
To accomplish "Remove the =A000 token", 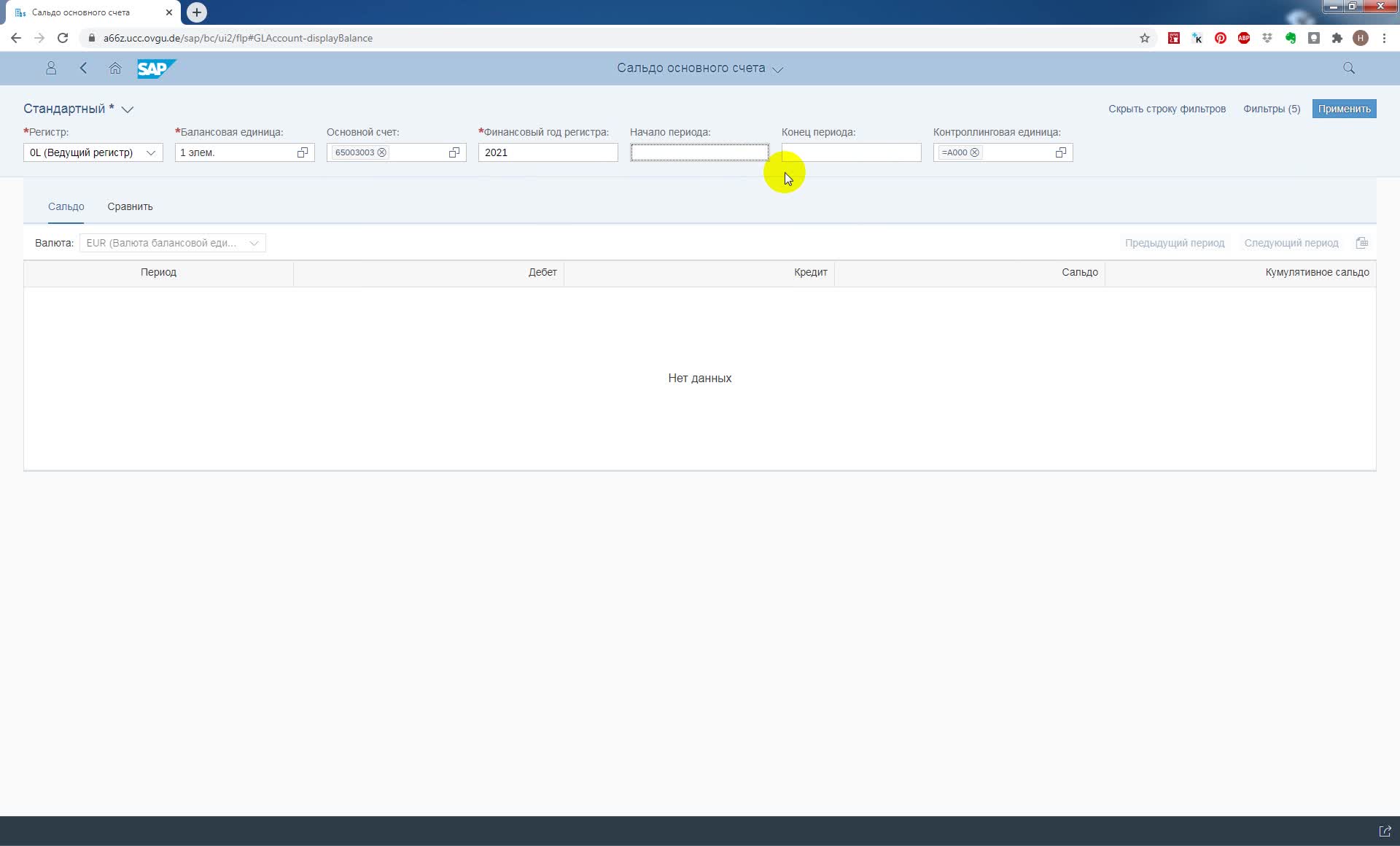I will click(975, 152).
